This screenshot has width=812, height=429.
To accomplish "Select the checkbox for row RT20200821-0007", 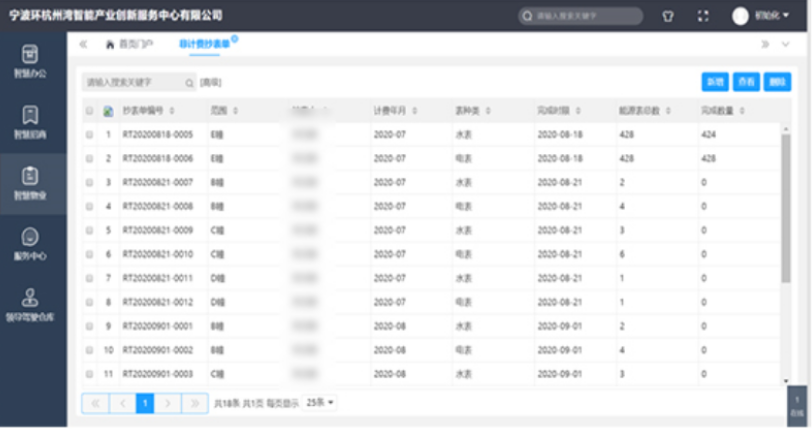I will coord(90,182).
